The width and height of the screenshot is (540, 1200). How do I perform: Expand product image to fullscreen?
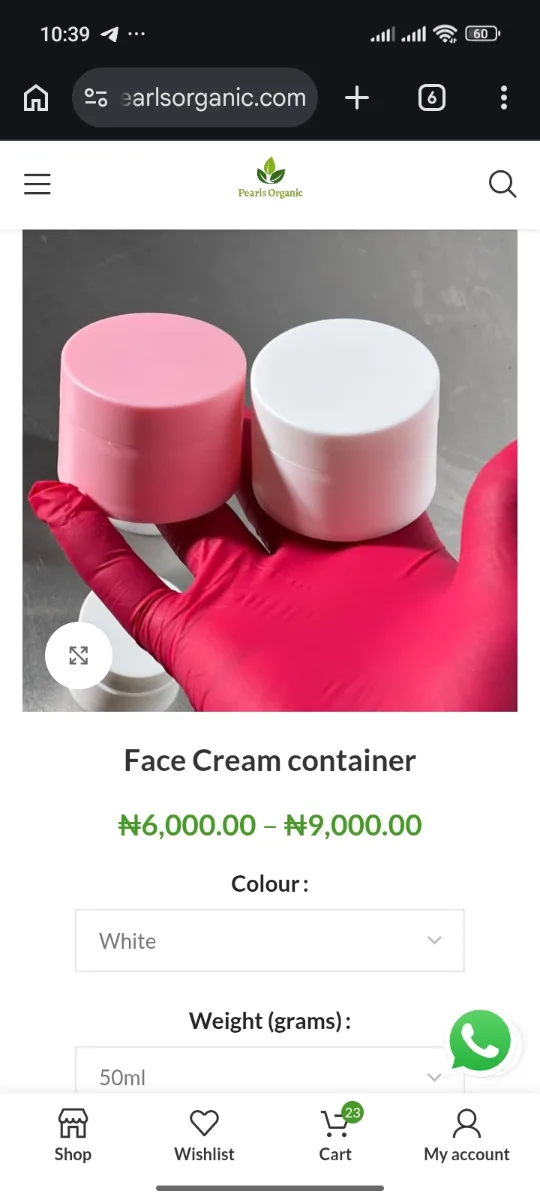78,656
